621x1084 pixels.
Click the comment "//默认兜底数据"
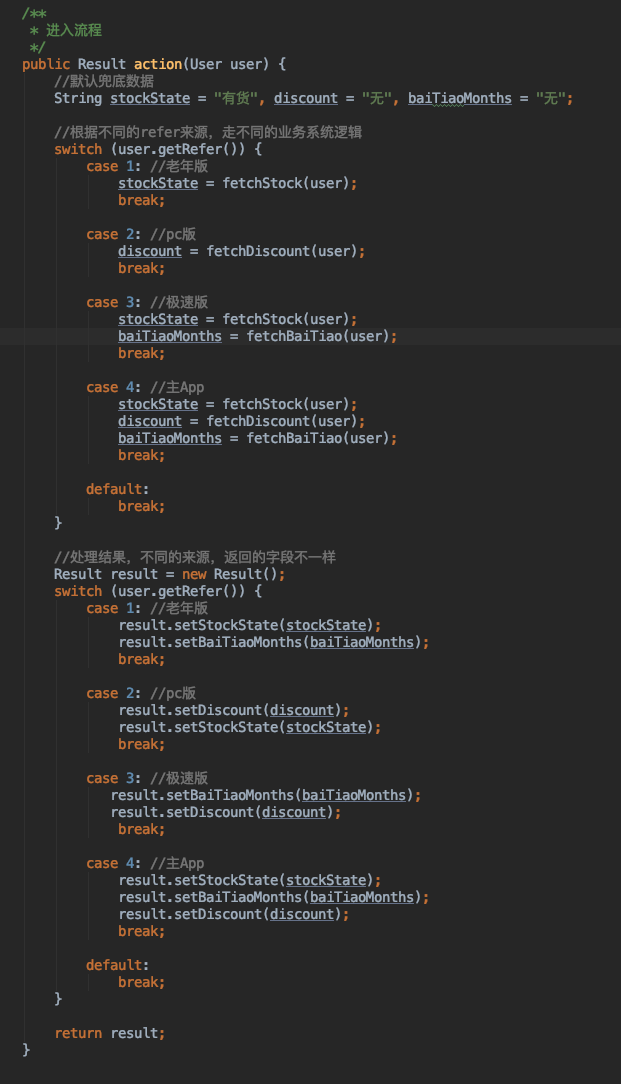point(104,82)
